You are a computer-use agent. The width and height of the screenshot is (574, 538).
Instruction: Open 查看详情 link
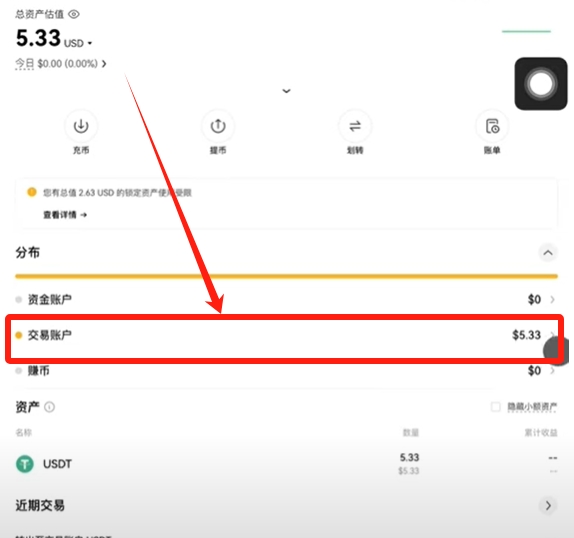point(65,215)
